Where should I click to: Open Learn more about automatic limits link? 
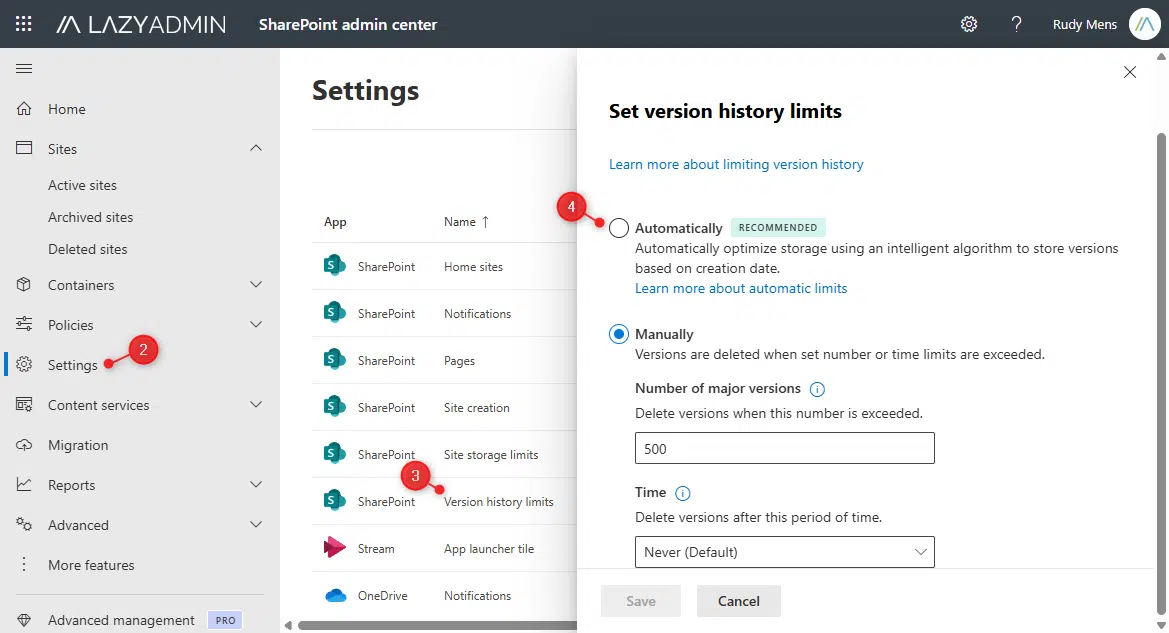[x=741, y=289]
